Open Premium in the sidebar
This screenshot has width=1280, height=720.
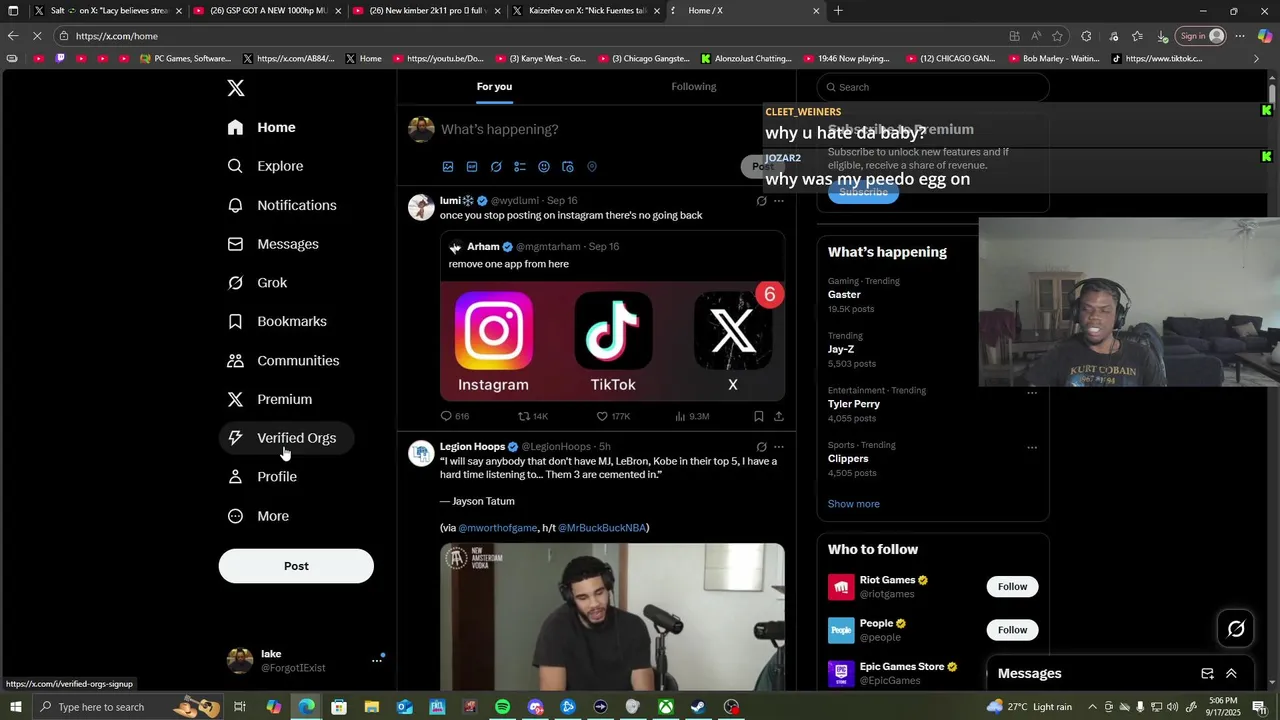[270, 399]
